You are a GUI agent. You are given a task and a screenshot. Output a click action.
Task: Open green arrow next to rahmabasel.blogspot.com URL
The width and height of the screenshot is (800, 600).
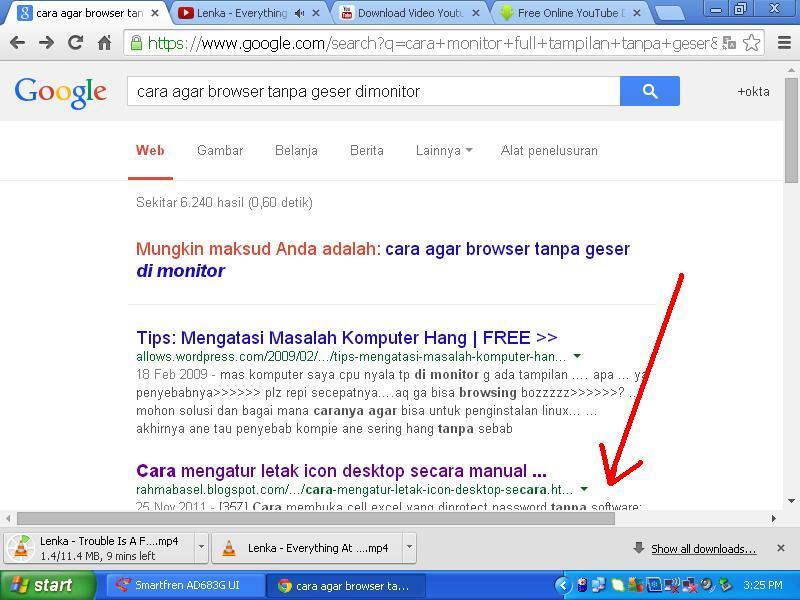tap(584, 489)
